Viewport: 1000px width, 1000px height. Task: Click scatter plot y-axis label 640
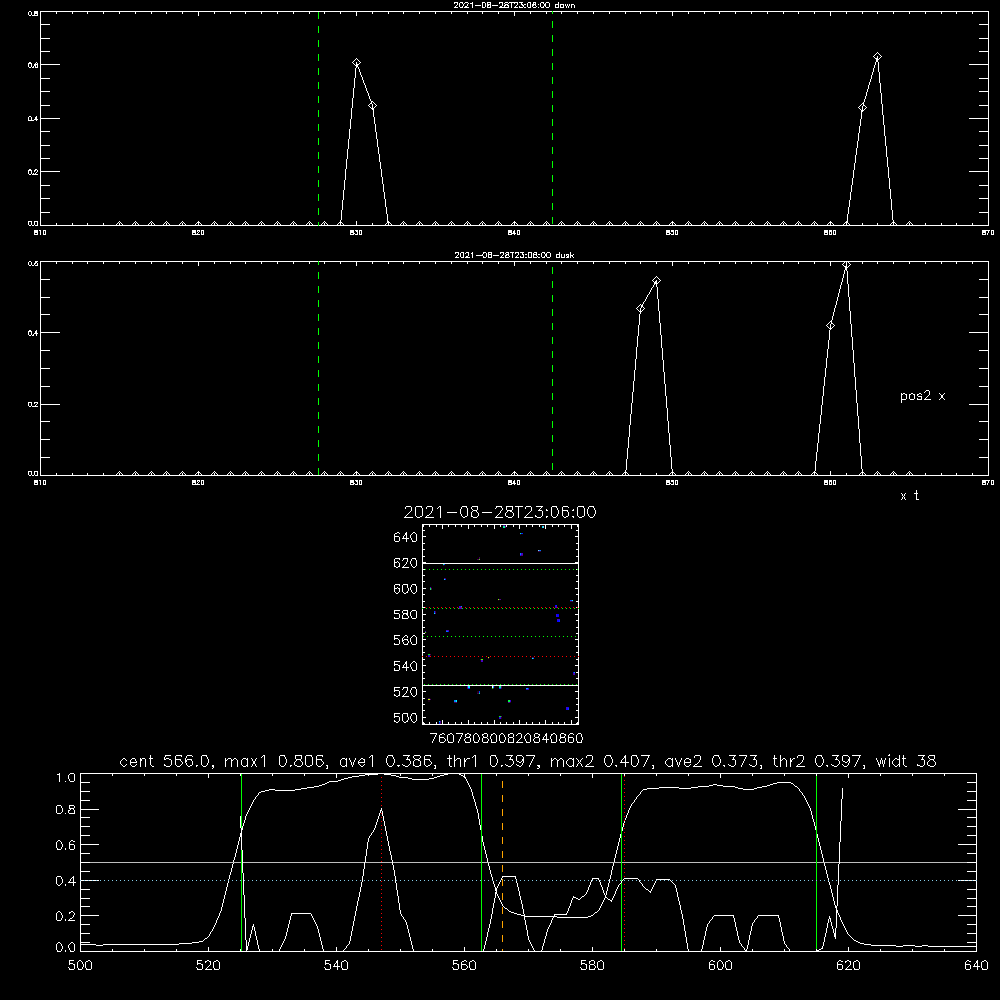pos(406,537)
